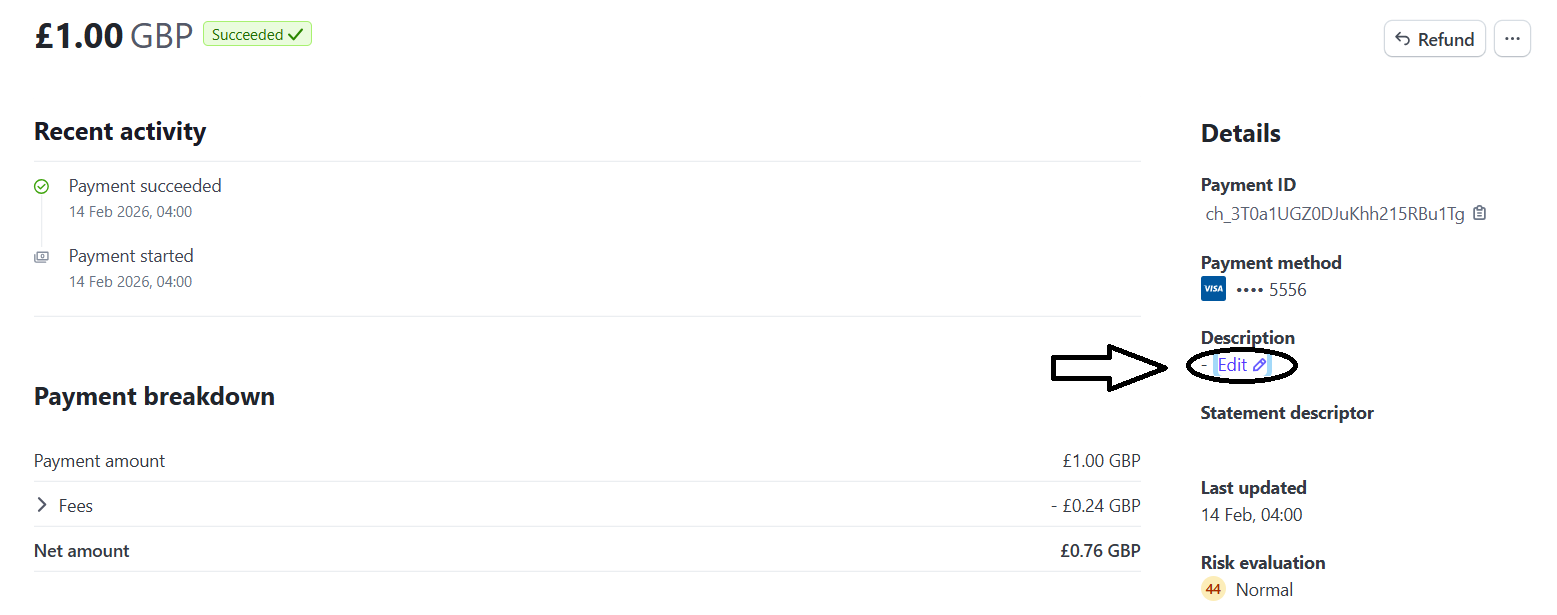Click the 14 Feb 2026 activity timestamp

point(130,211)
